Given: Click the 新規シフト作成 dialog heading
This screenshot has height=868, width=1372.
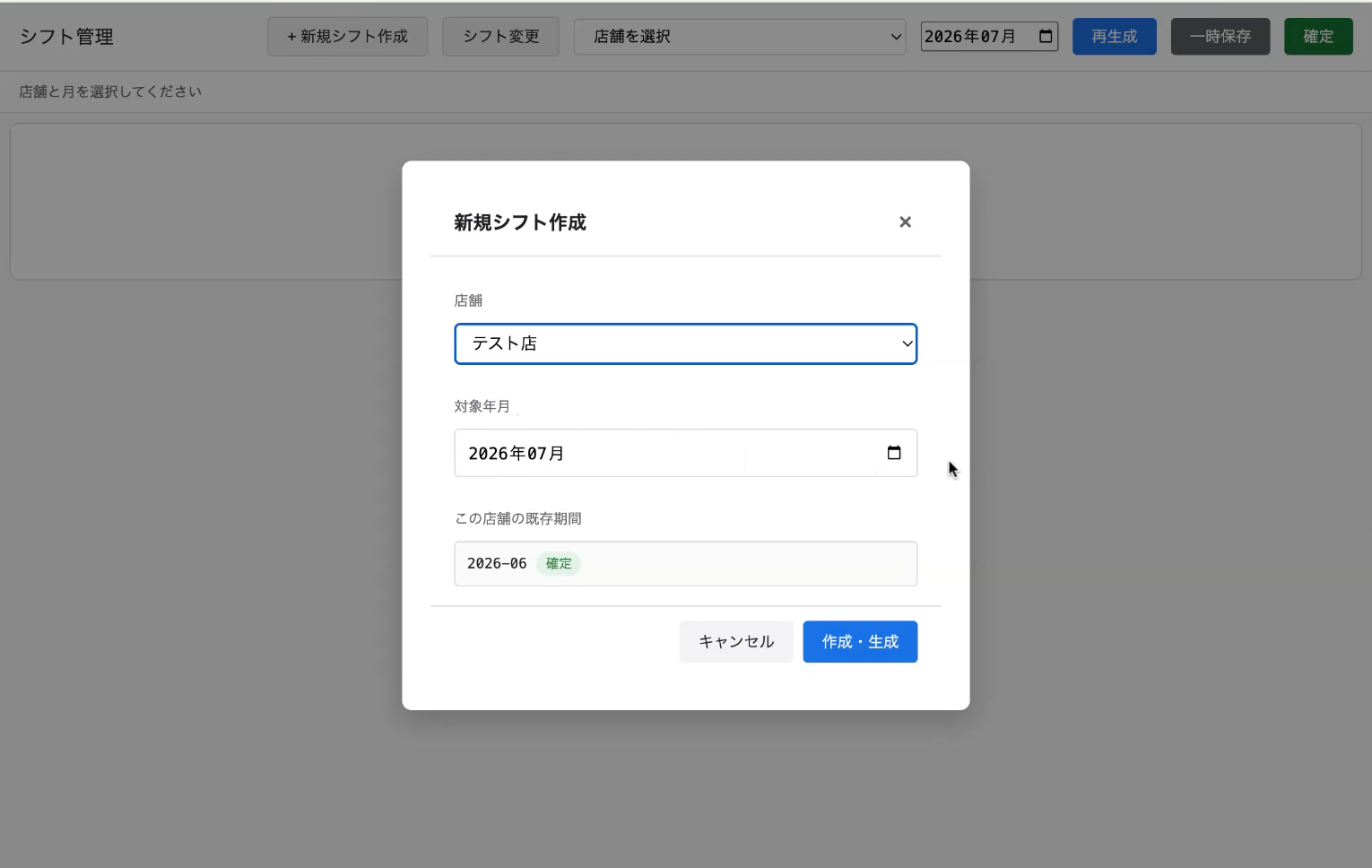Looking at the screenshot, I should coord(520,222).
